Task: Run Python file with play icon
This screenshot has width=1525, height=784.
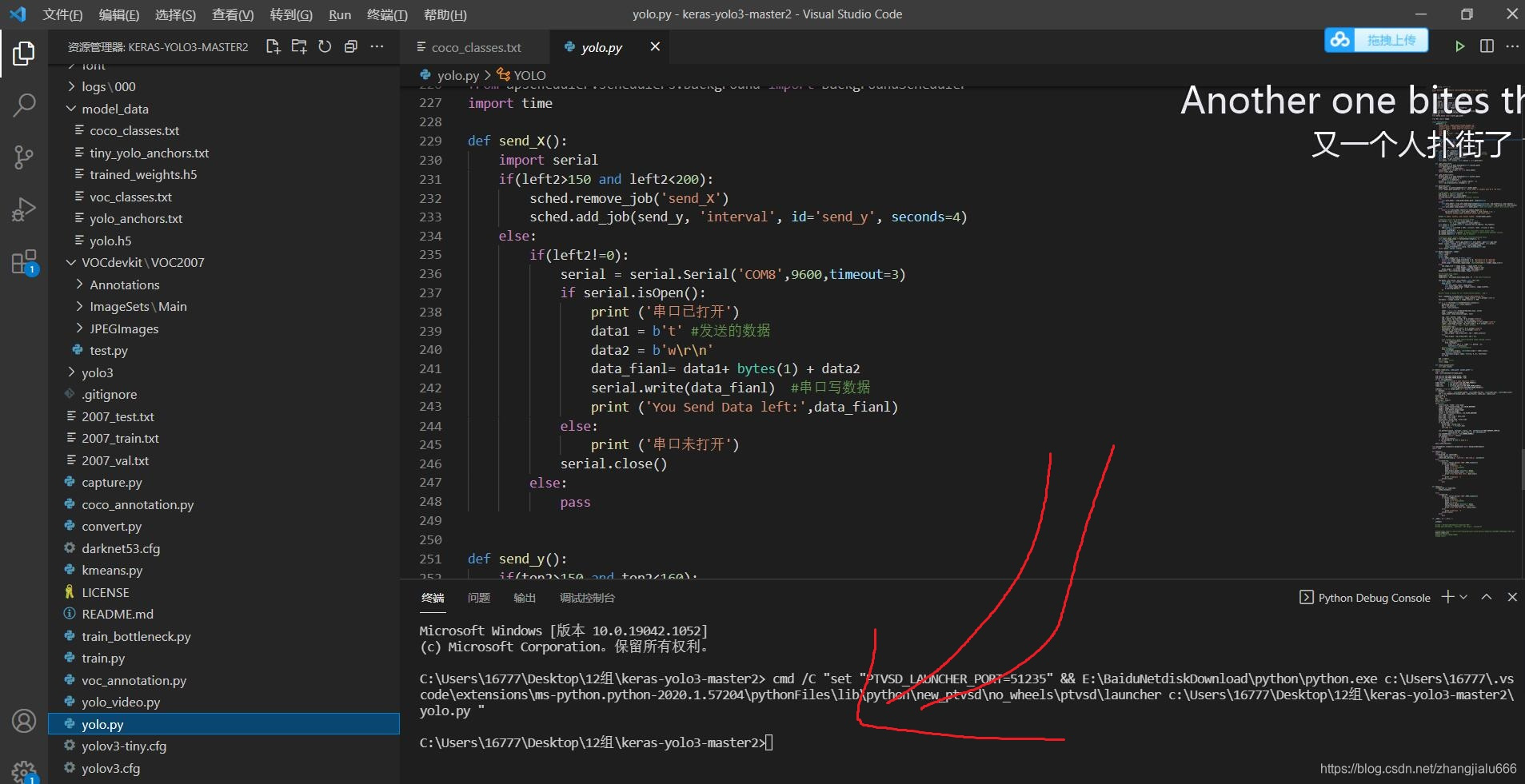Action: (x=1460, y=46)
